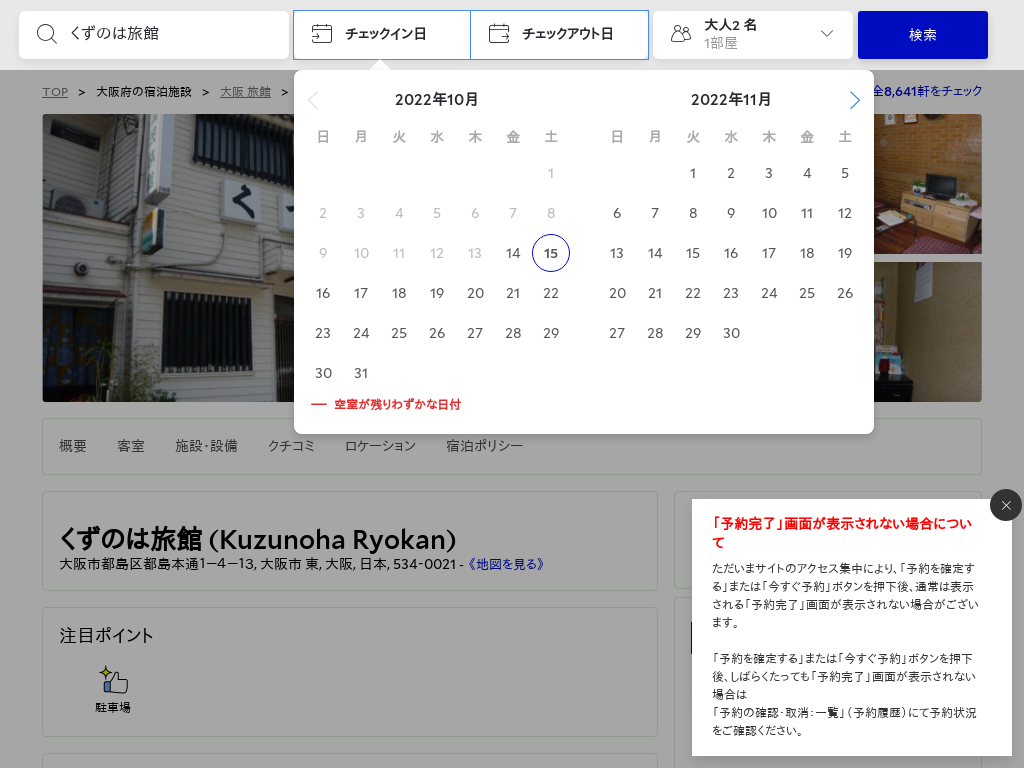Open the チェックアウト日 date field

coord(560,35)
